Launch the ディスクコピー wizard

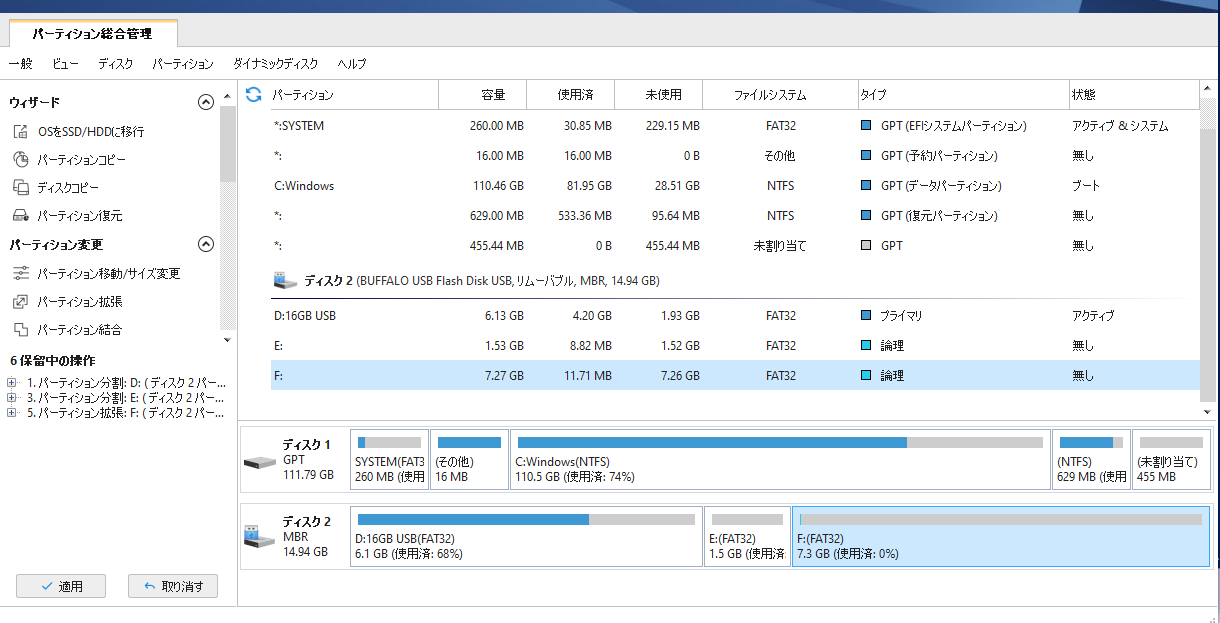click(x=68, y=187)
